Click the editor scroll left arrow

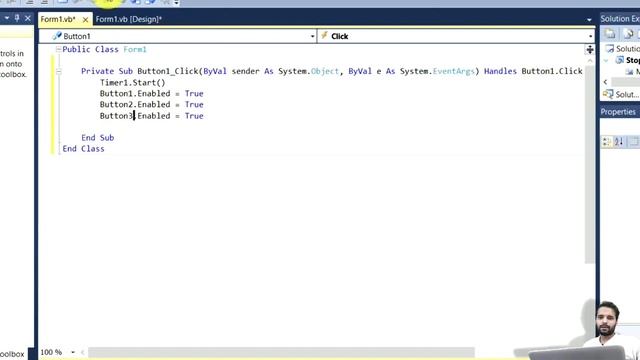tap(82, 352)
